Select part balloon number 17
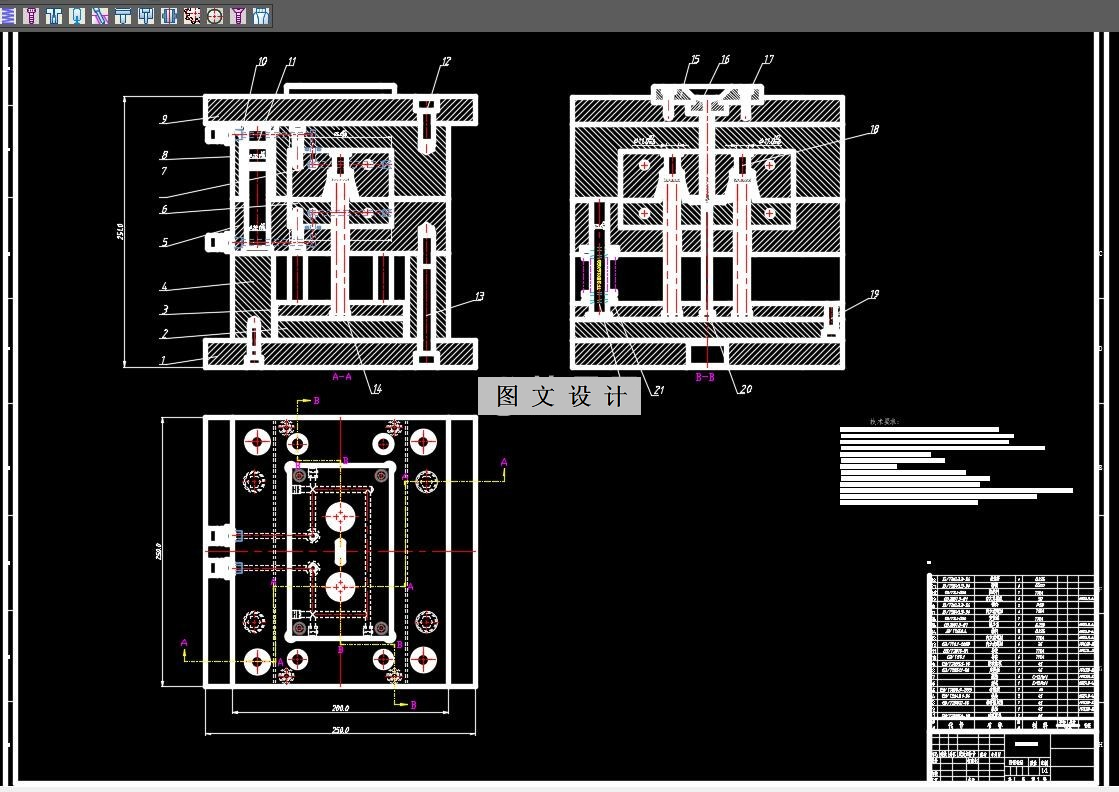 [769, 59]
